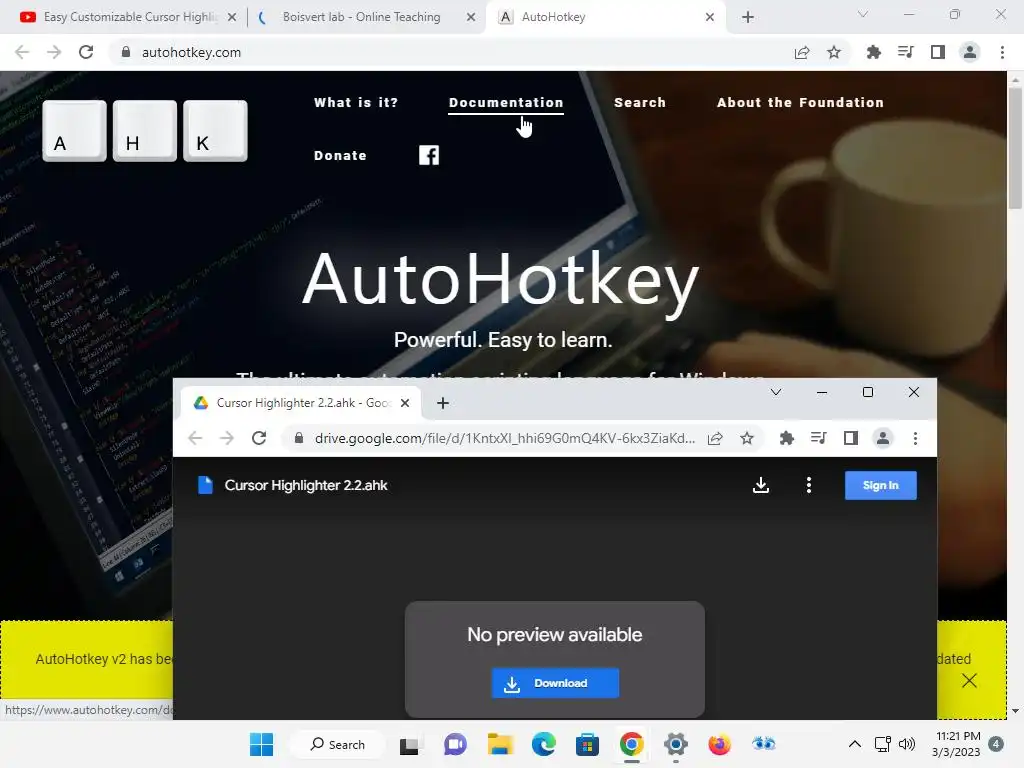Open the taskbar clock showing 11:21 PM

click(957, 744)
